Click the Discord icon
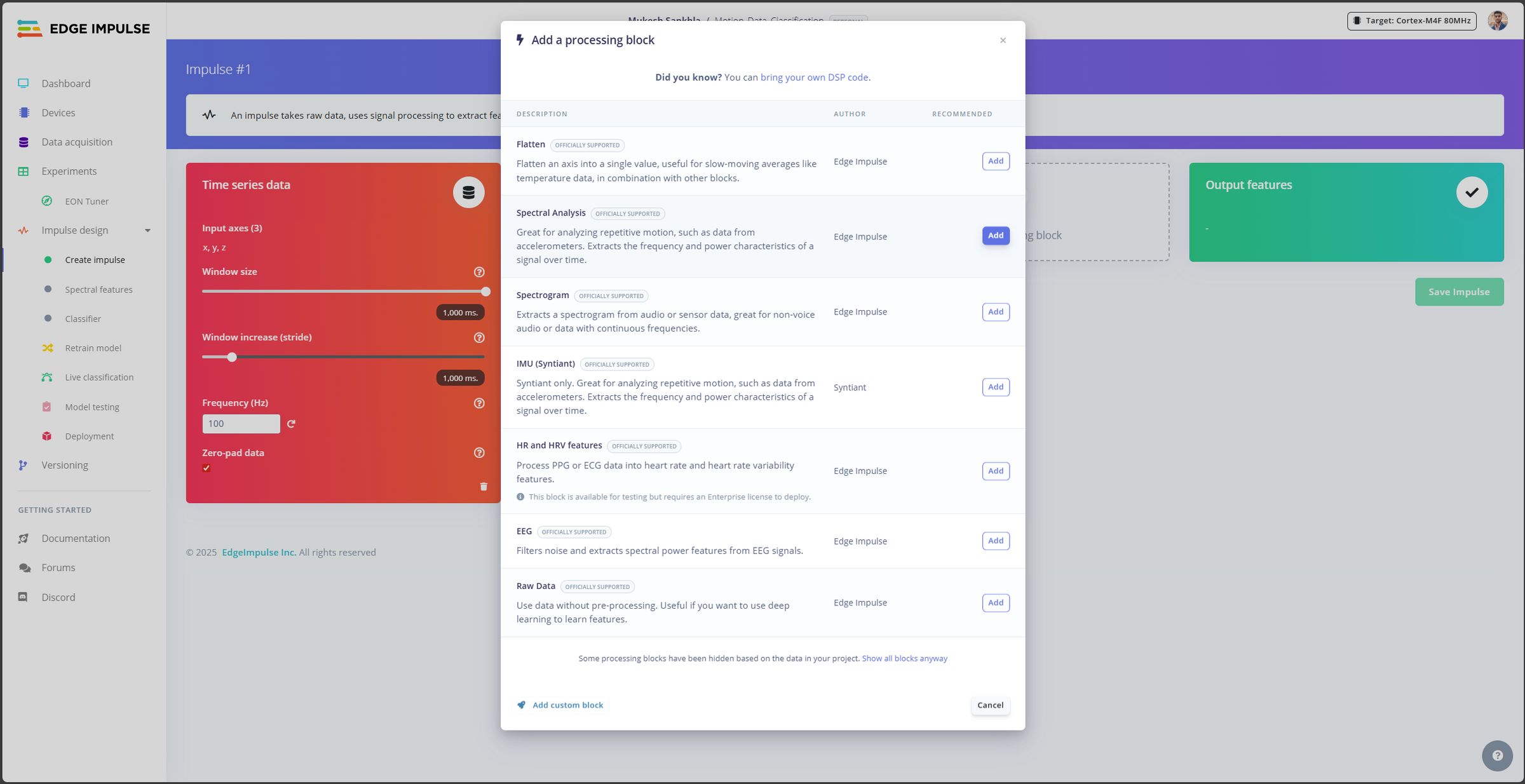This screenshot has height=784, width=1525. 24,597
